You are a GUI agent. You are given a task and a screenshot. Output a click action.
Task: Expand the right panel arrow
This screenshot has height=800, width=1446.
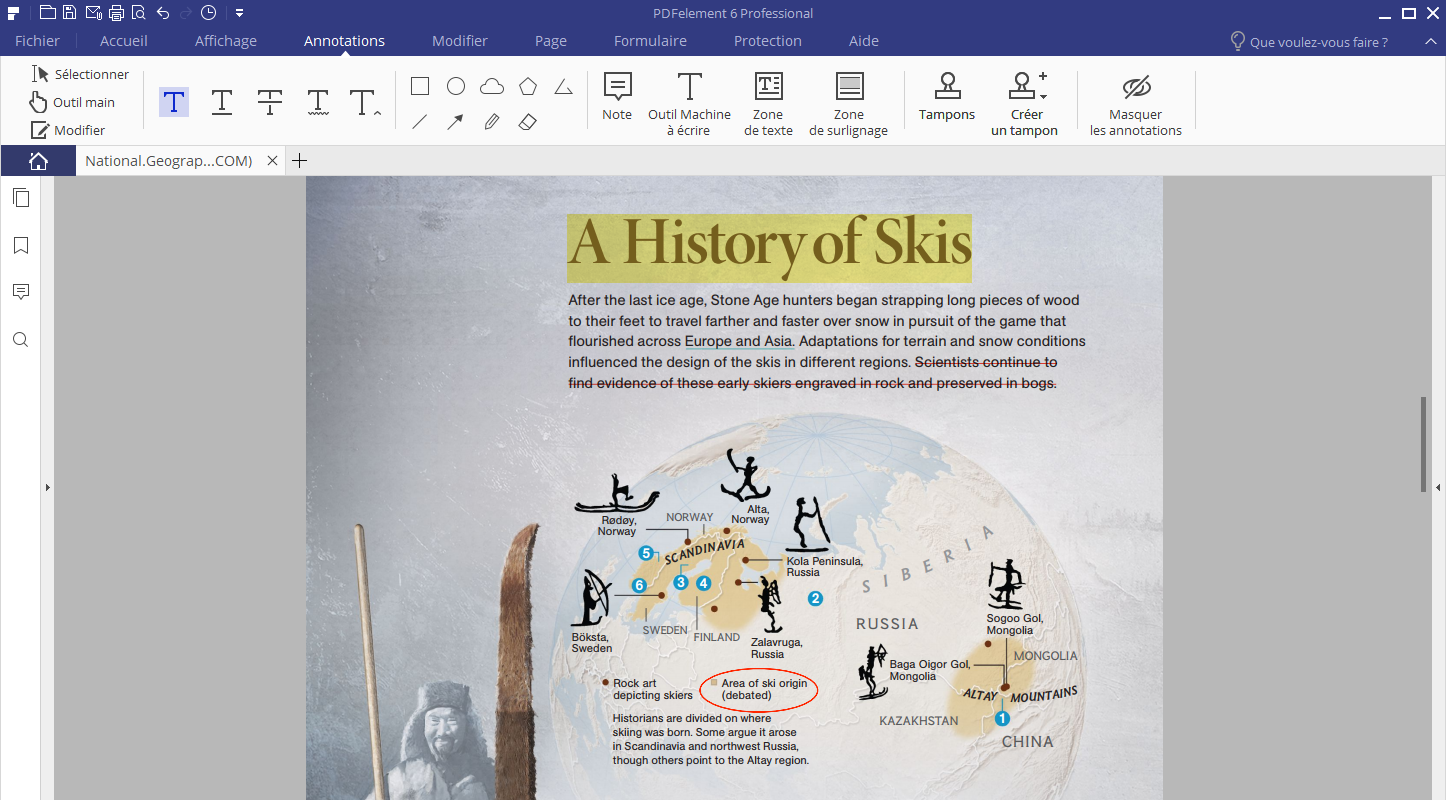pyautogui.click(x=1438, y=488)
